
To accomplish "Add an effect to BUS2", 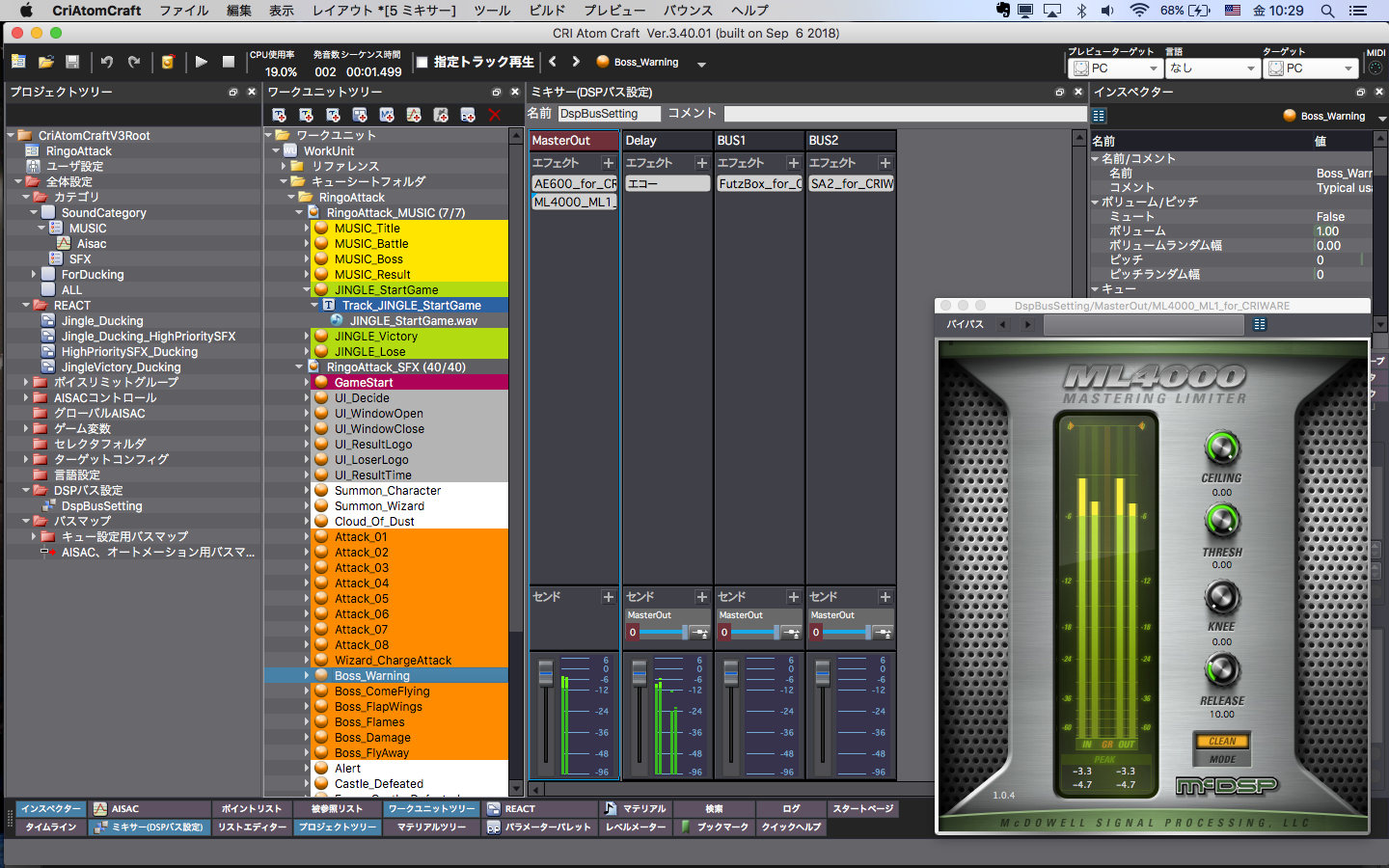I will click(885, 163).
